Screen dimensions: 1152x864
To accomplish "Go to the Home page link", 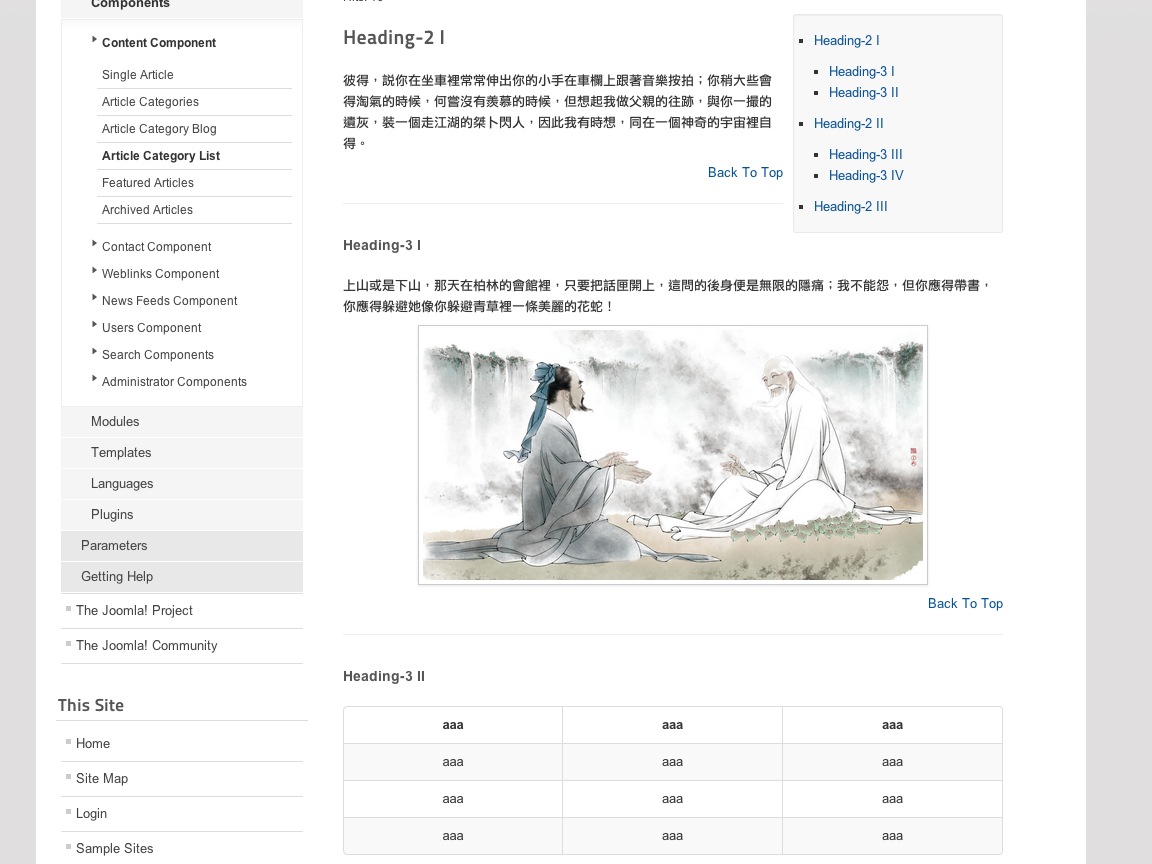I will click(93, 744).
